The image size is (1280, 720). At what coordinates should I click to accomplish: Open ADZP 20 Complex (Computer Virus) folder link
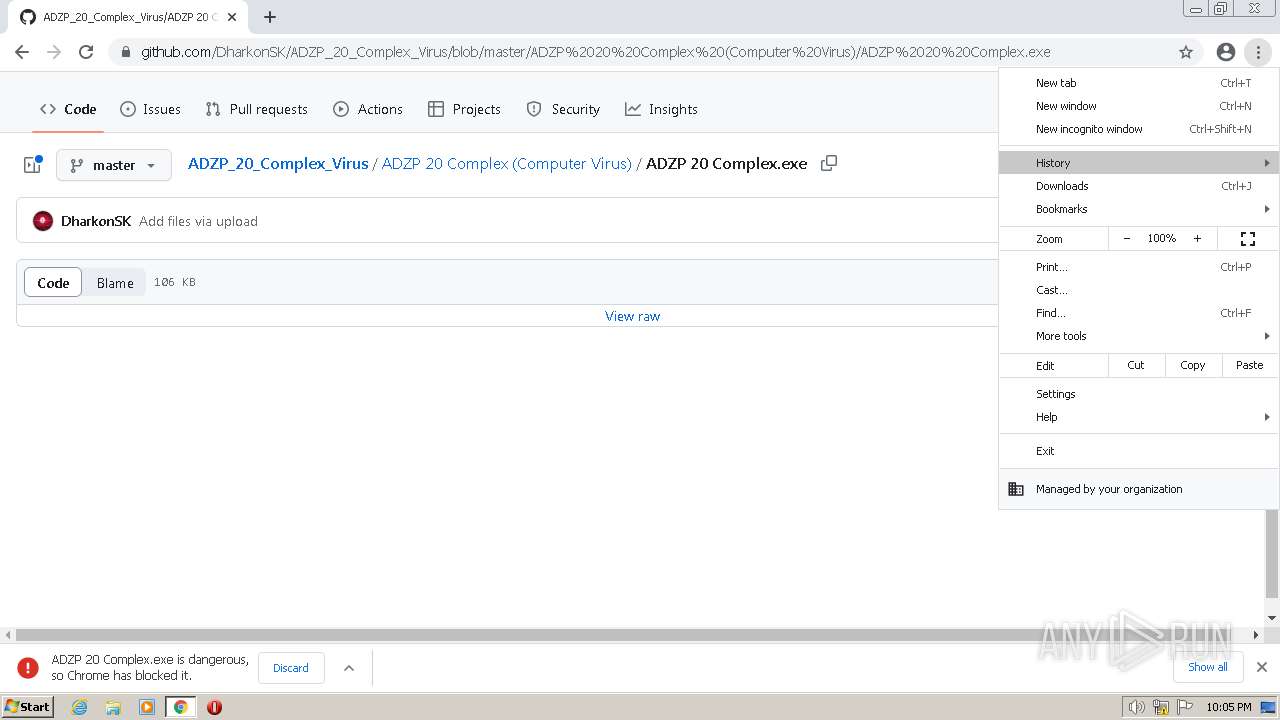pyautogui.click(x=507, y=164)
